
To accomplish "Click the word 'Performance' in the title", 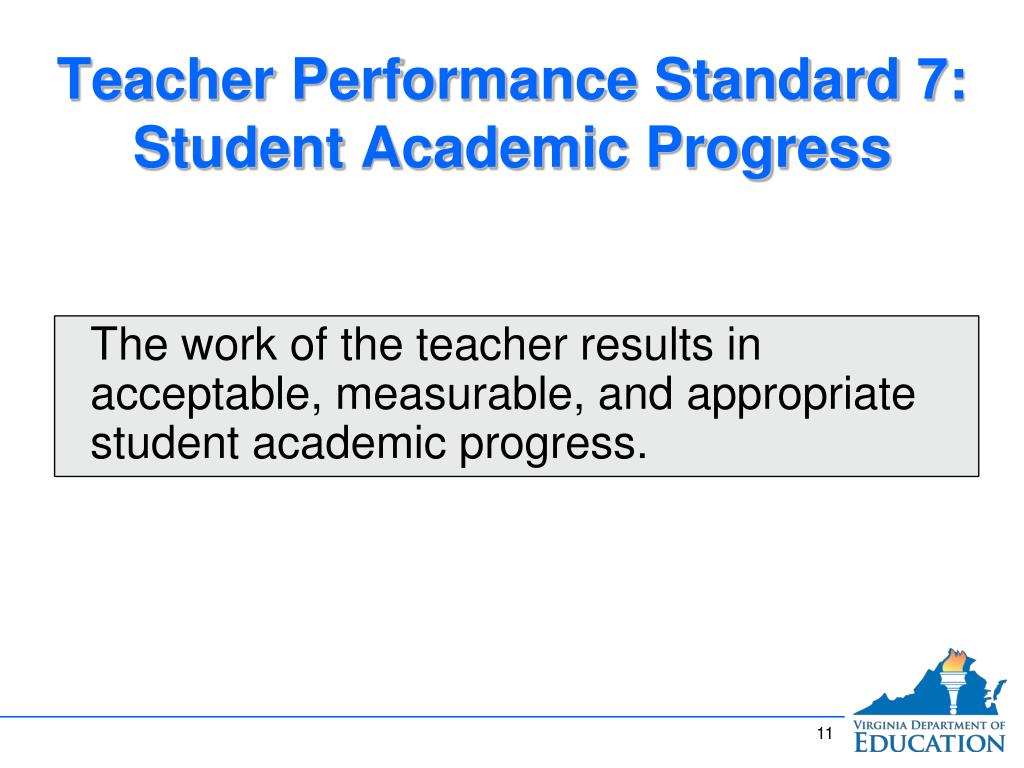I will 465,79.
